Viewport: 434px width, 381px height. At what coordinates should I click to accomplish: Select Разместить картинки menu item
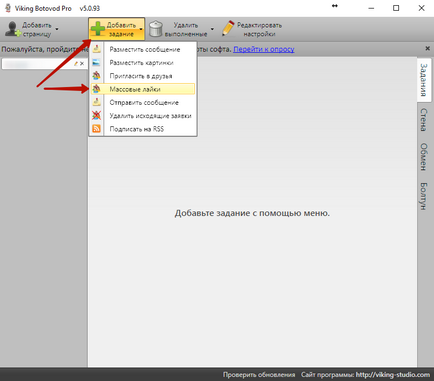point(143,63)
